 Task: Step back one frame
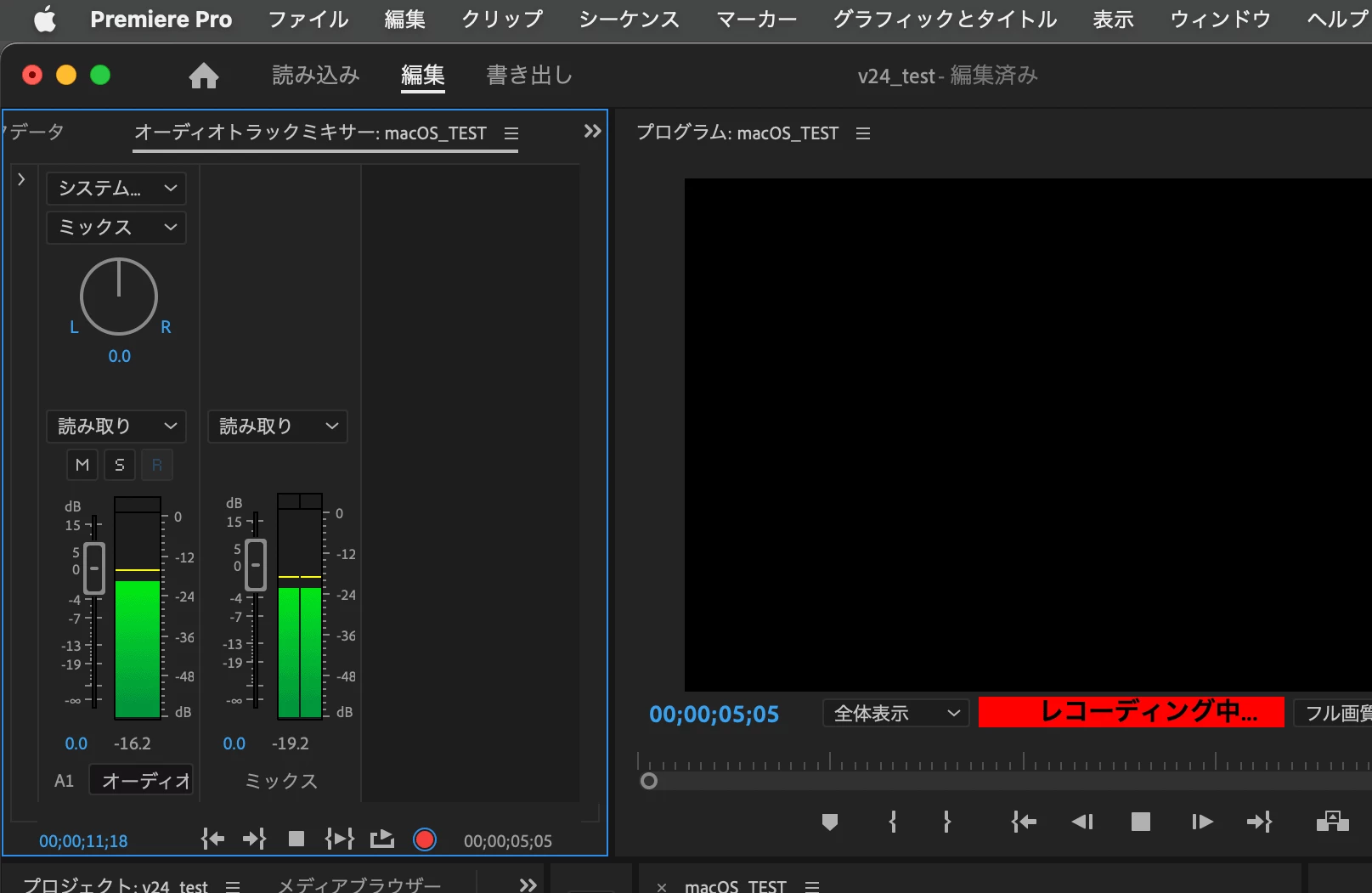[1082, 822]
